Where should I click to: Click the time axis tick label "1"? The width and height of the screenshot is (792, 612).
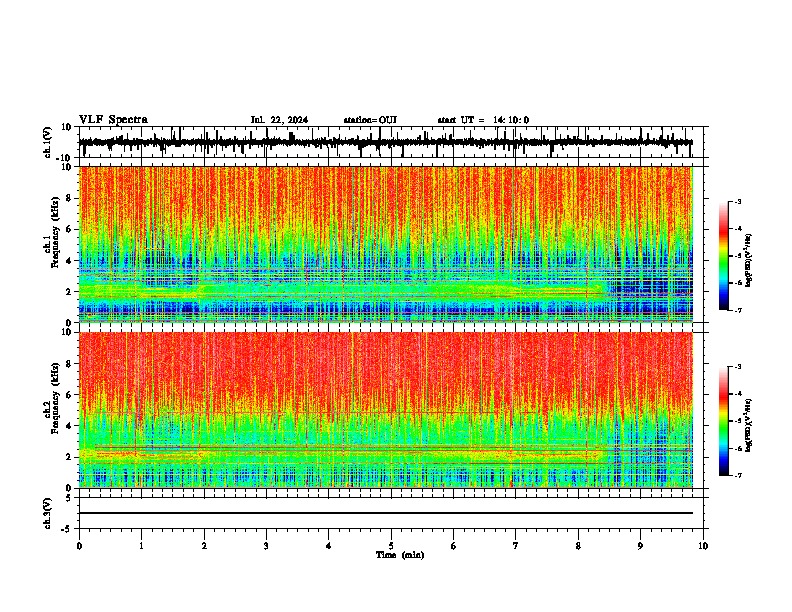[x=141, y=546]
